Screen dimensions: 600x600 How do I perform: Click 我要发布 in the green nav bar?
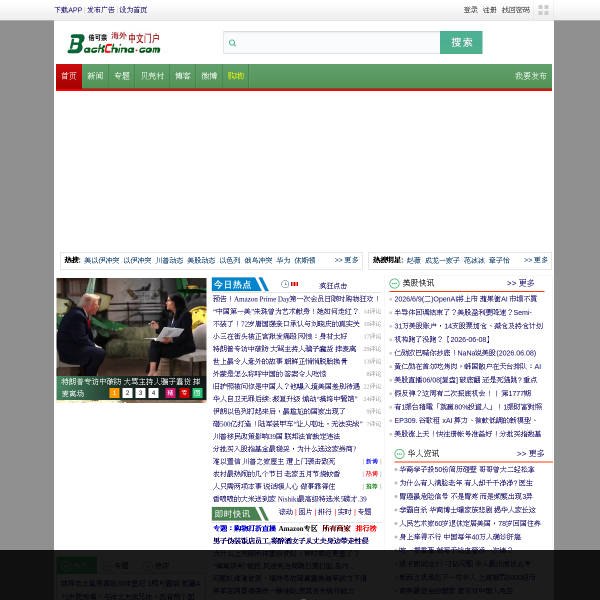tap(530, 76)
